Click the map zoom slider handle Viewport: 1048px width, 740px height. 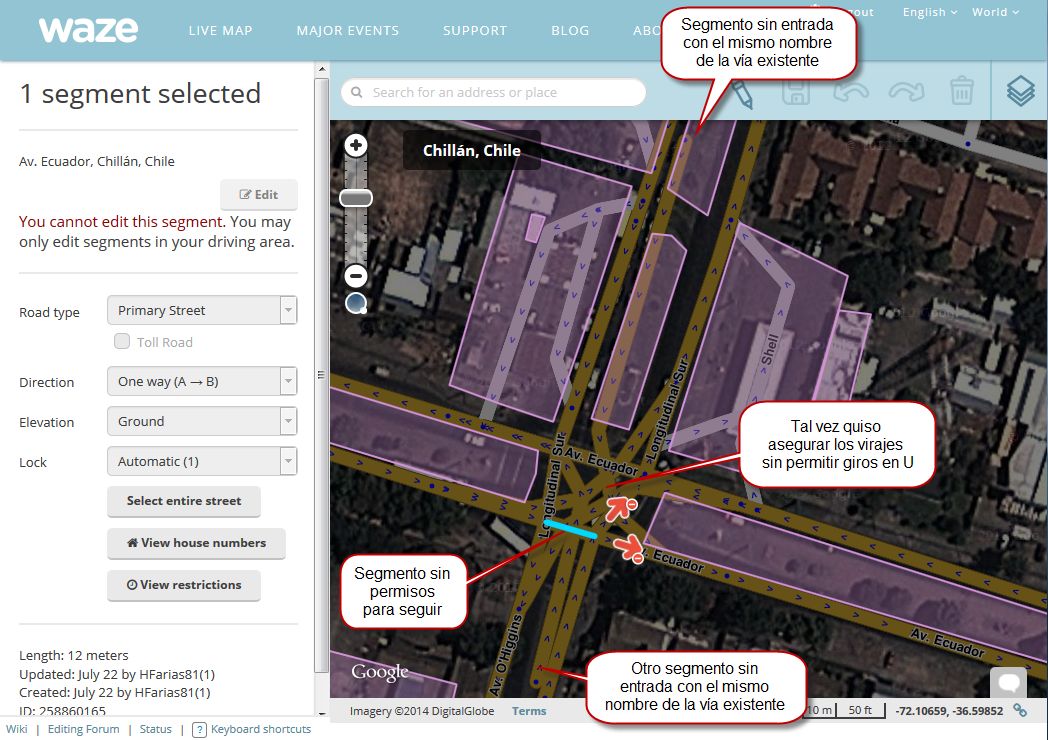356,198
